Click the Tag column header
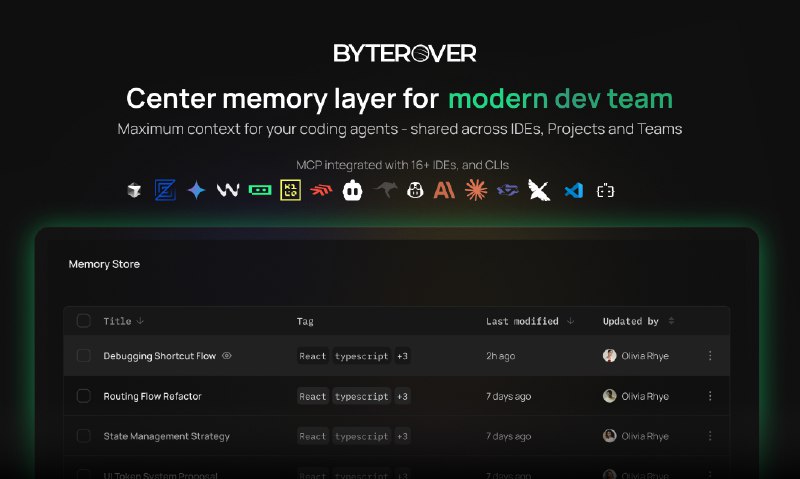 point(305,321)
